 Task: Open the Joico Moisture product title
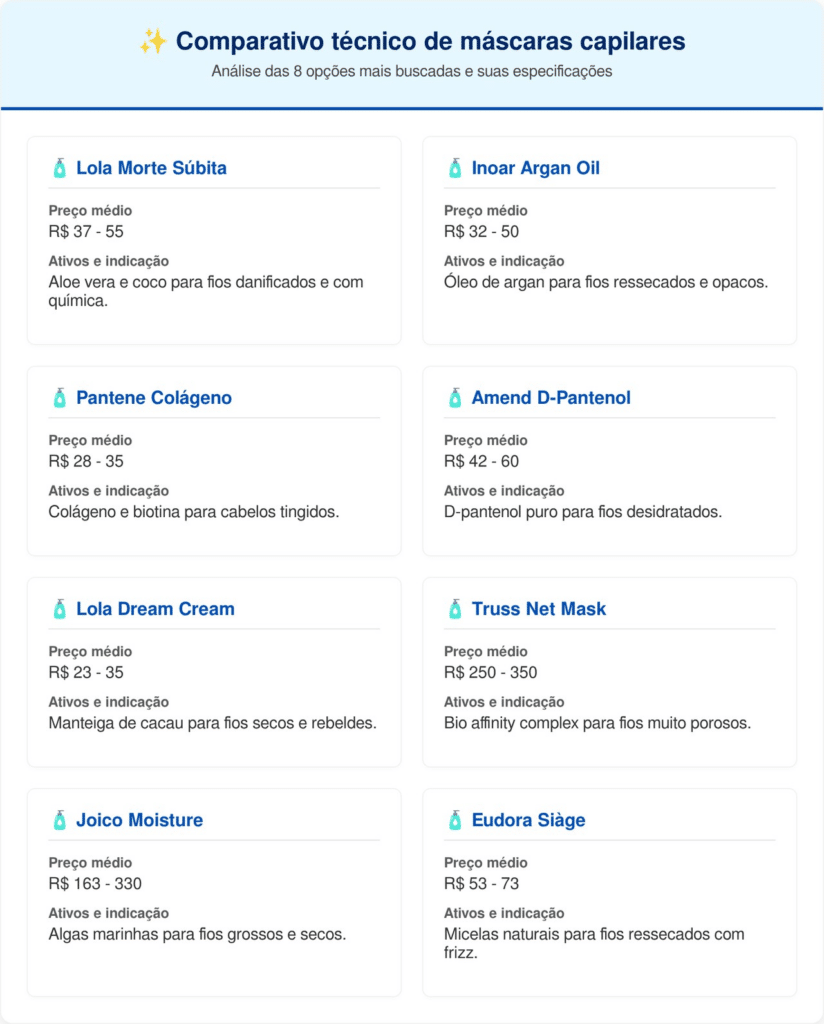[x=139, y=820]
